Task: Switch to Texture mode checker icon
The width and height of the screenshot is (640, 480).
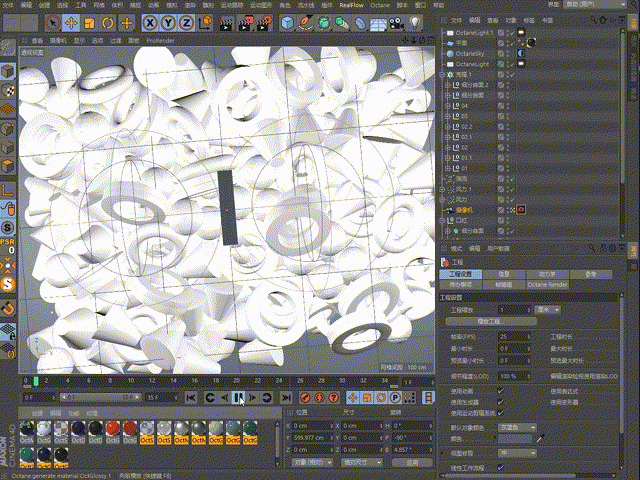Action: [8, 90]
